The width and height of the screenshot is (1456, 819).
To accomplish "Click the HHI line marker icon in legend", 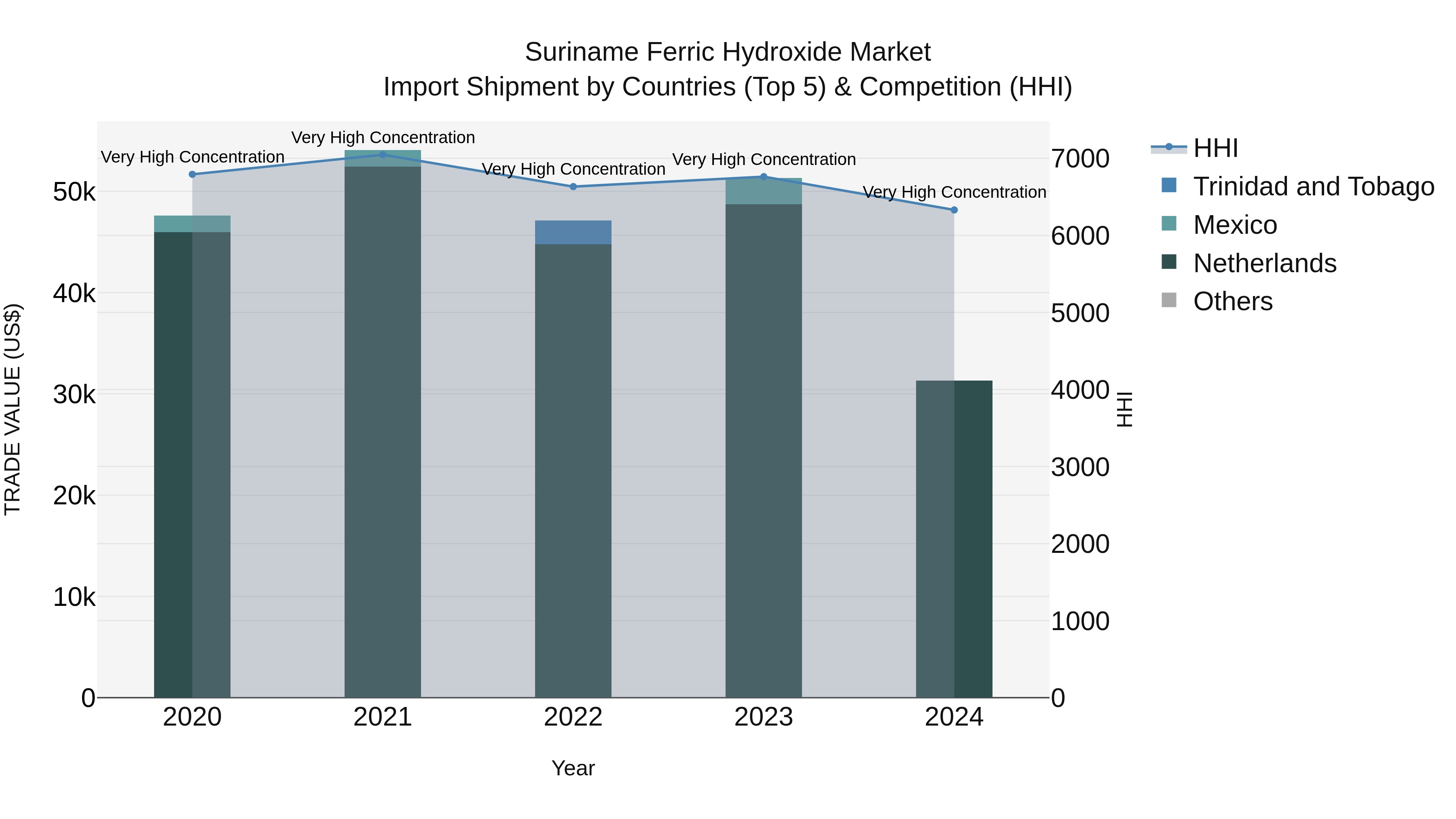I will (x=1169, y=148).
